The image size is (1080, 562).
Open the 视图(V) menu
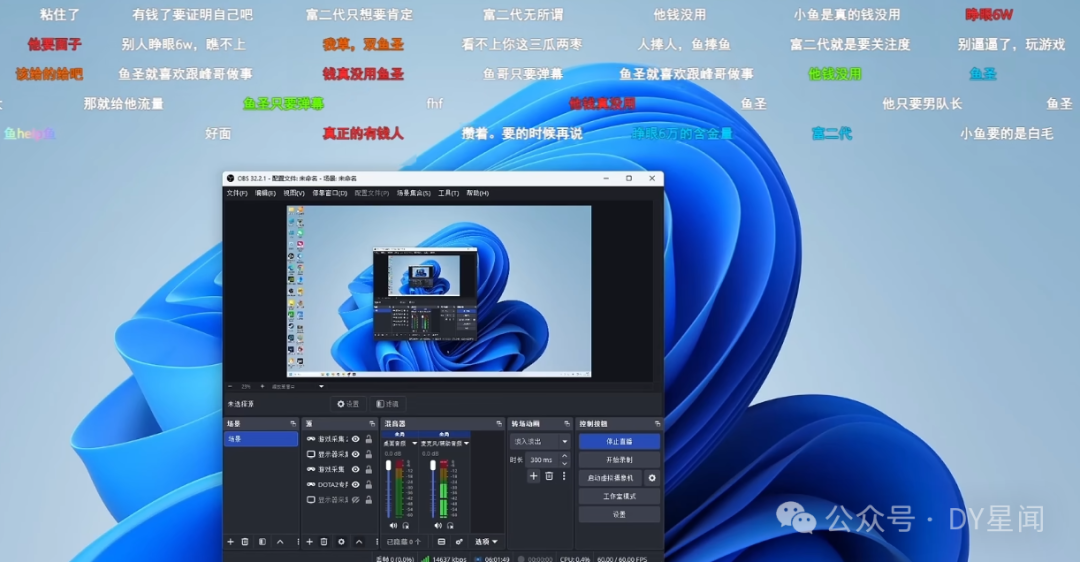point(294,194)
